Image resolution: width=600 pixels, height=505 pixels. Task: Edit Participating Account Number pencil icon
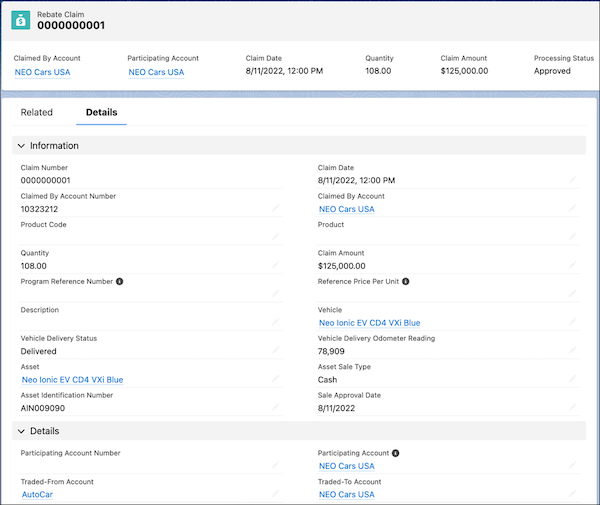tap(276, 465)
